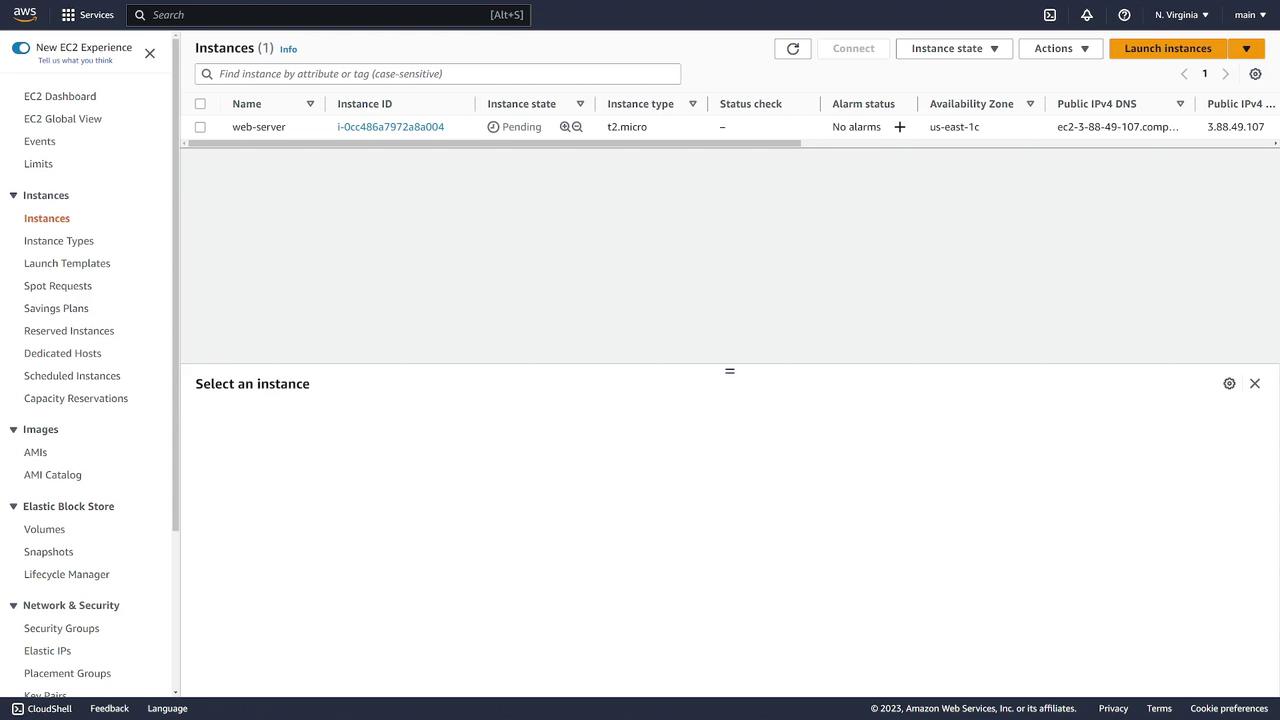1280x720 pixels.
Task: Click Tell us what you think link
Action: click(75, 61)
